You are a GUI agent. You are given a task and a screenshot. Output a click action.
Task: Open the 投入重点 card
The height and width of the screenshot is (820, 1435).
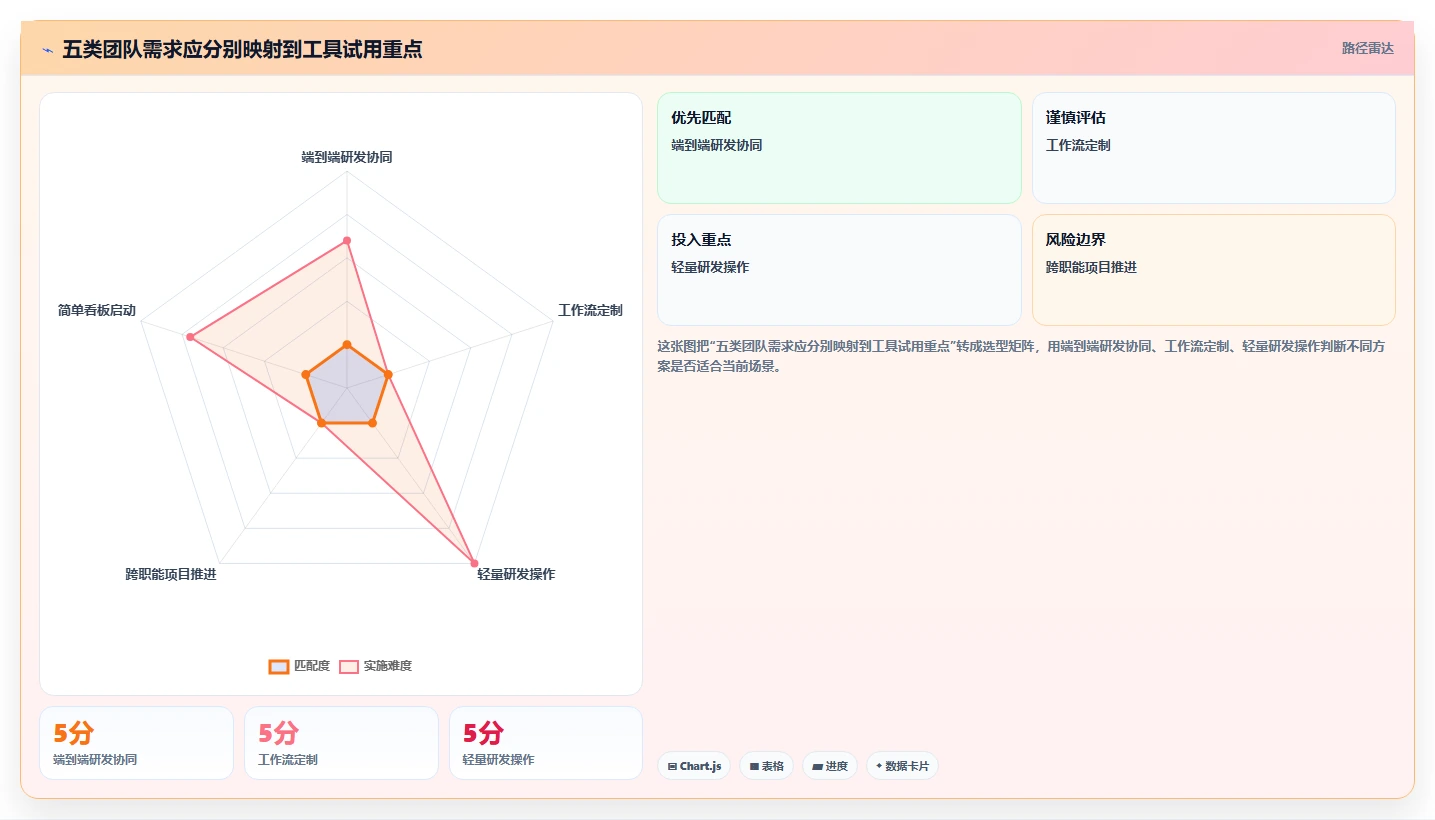pos(839,270)
